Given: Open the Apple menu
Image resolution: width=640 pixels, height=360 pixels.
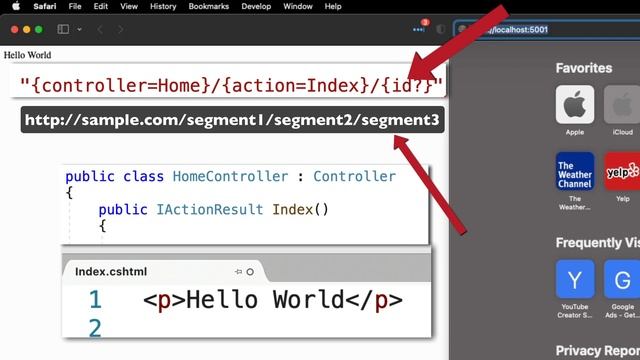Looking at the screenshot, I should click(16, 6).
